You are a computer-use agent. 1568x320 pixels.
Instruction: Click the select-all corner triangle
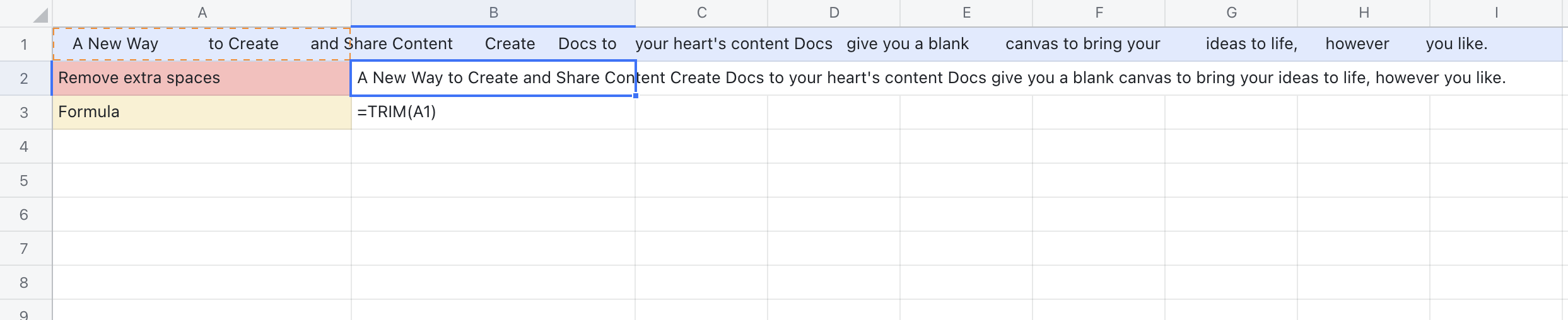tap(39, 14)
